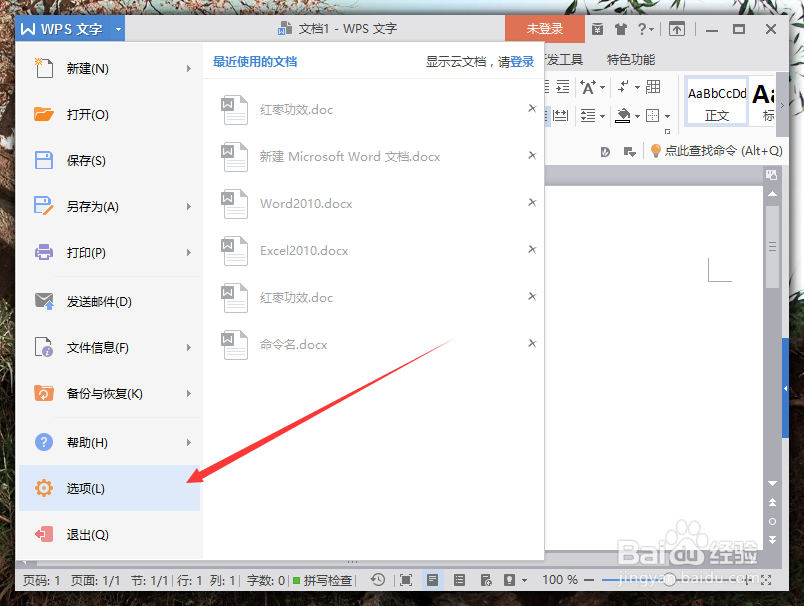
Task: Click the document icon next to Word2010.docx
Action: [x=234, y=204]
